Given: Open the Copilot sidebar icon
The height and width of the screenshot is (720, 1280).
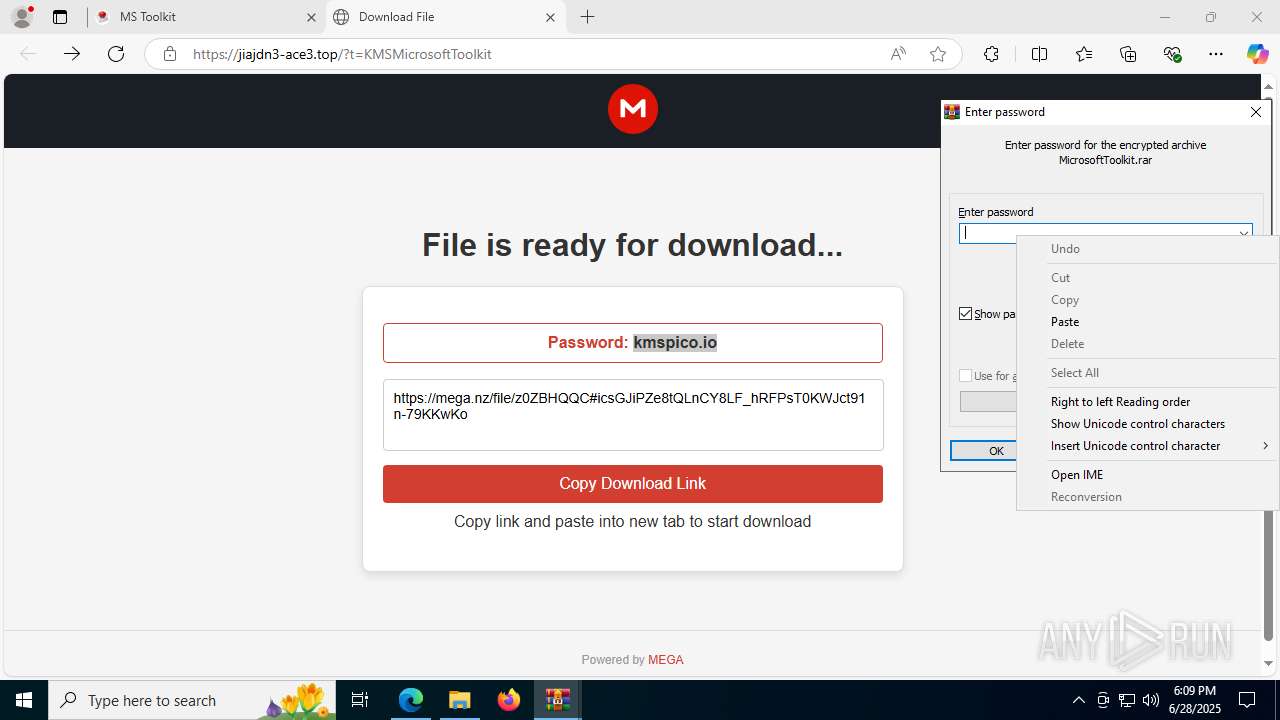Looking at the screenshot, I should pos(1257,54).
